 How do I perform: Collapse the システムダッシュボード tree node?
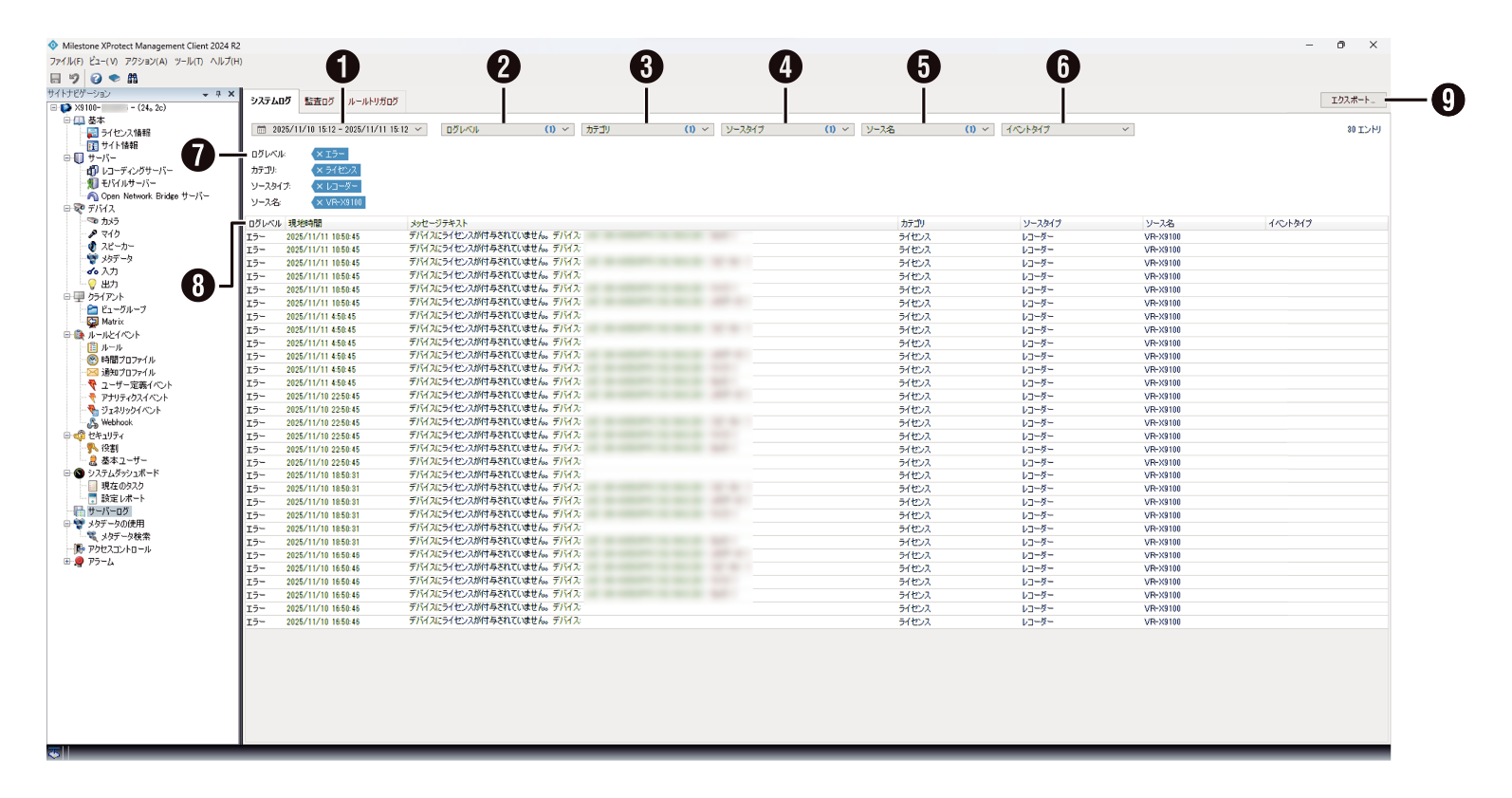(x=67, y=473)
